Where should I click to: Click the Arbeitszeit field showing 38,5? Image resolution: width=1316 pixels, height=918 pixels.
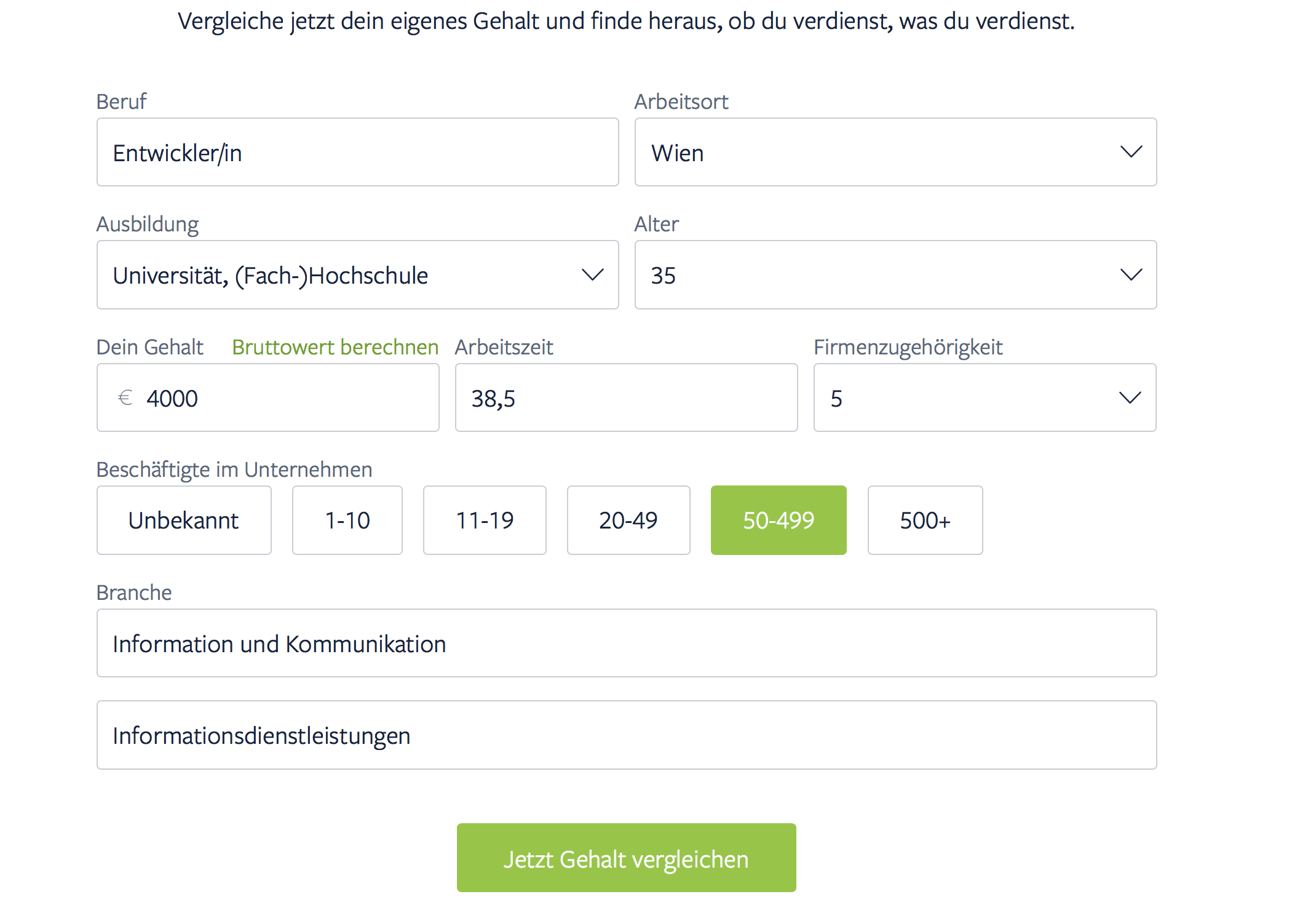[626, 397]
